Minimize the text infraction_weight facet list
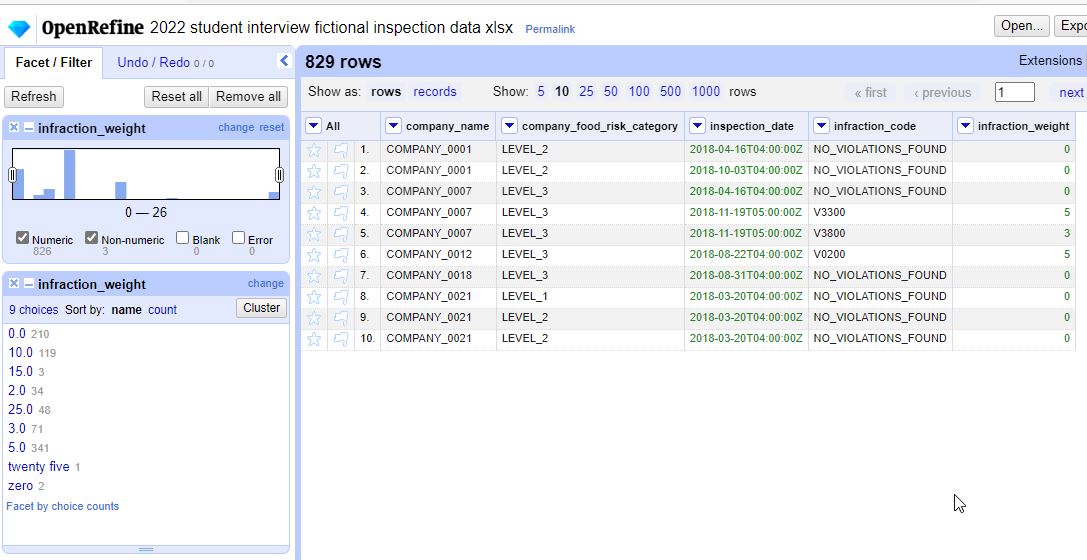 click(28, 283)
